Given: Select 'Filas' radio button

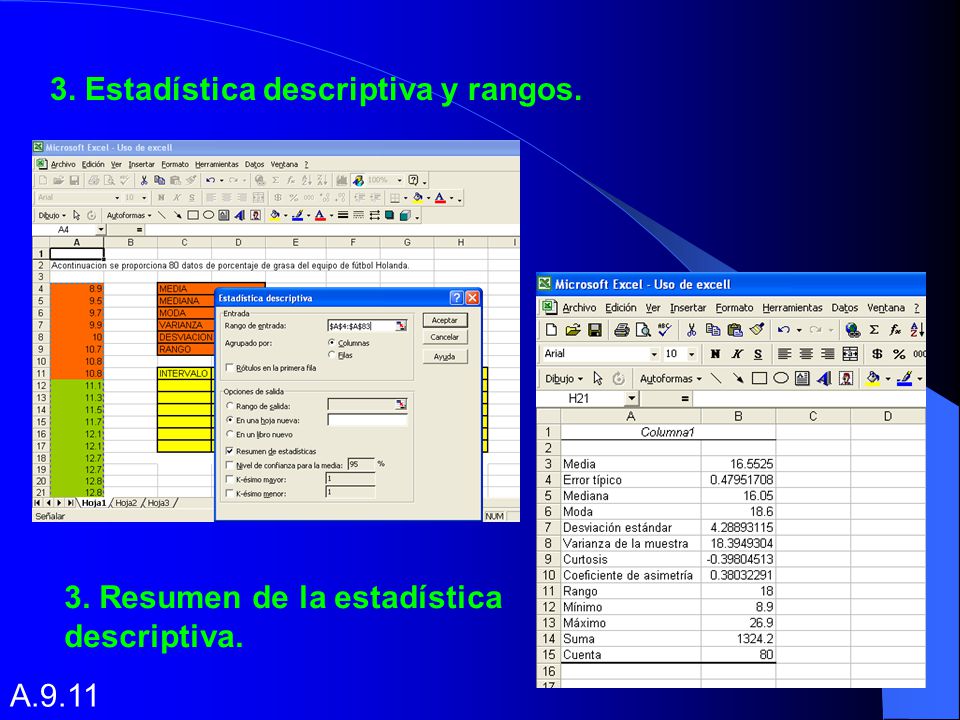Looking at the screenshot, I should [332, 355].
